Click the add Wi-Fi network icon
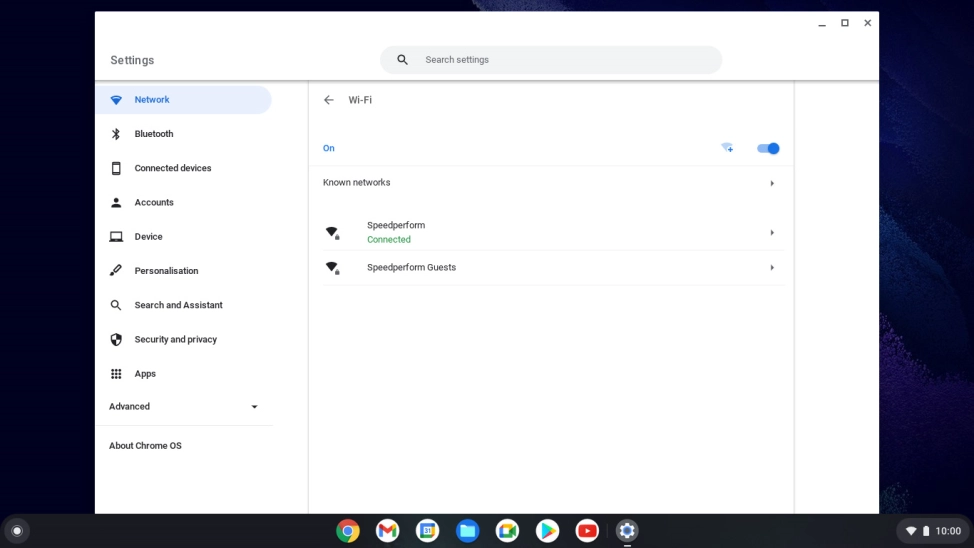This screenshot has width=974, height=548. [727, 148]
